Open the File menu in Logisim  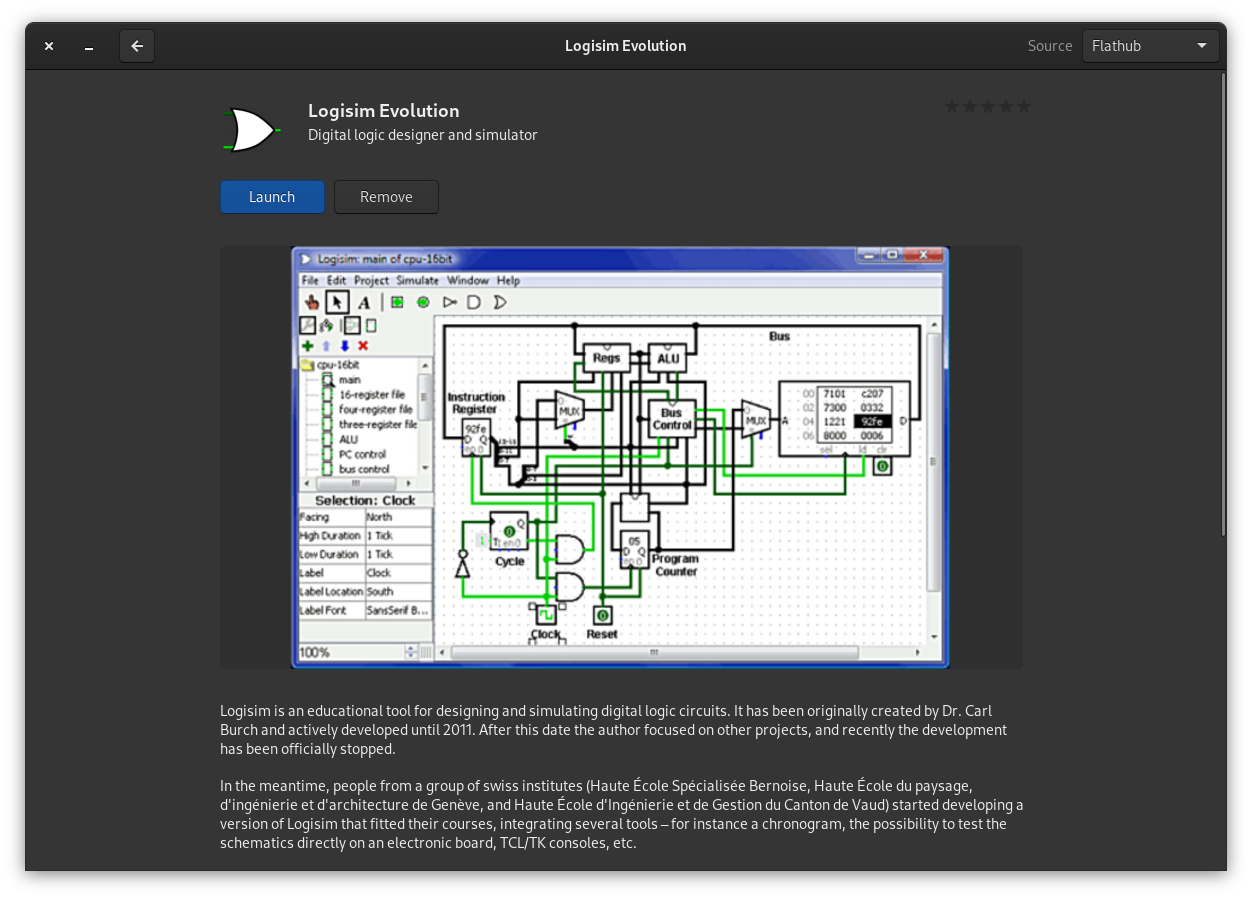click(310, 280)
